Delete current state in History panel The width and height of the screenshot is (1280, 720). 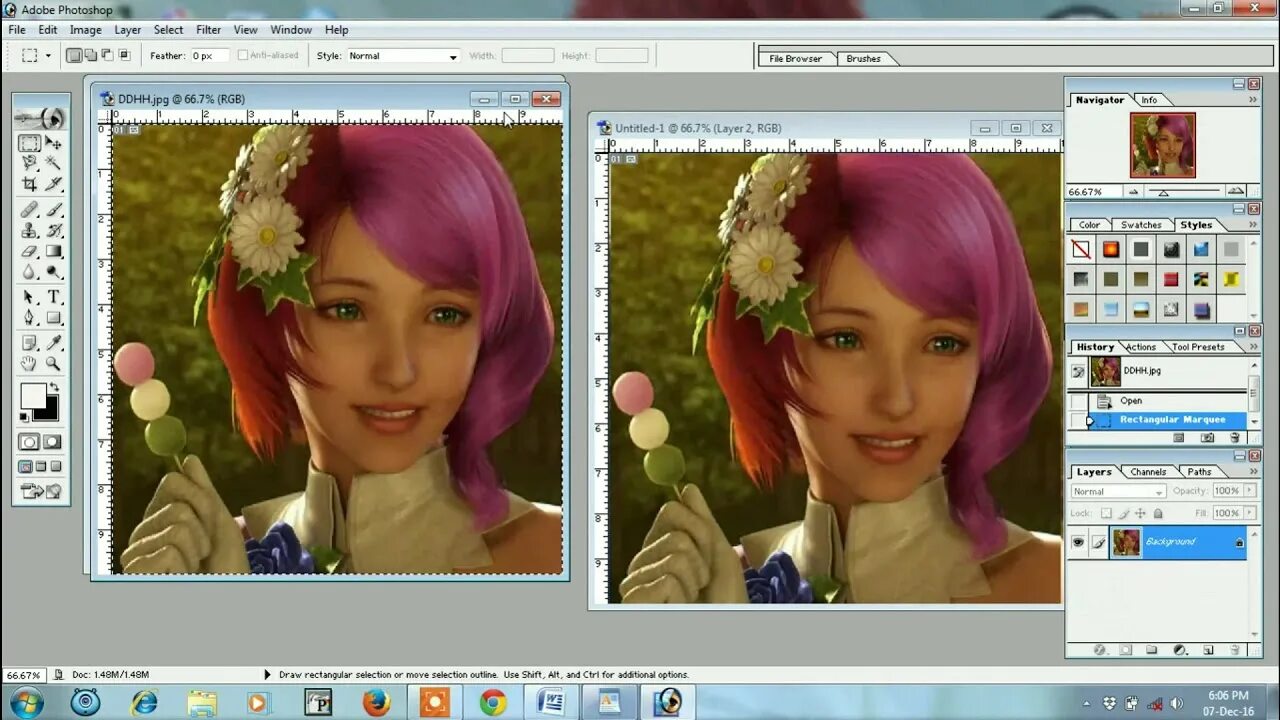(1234, 438)
